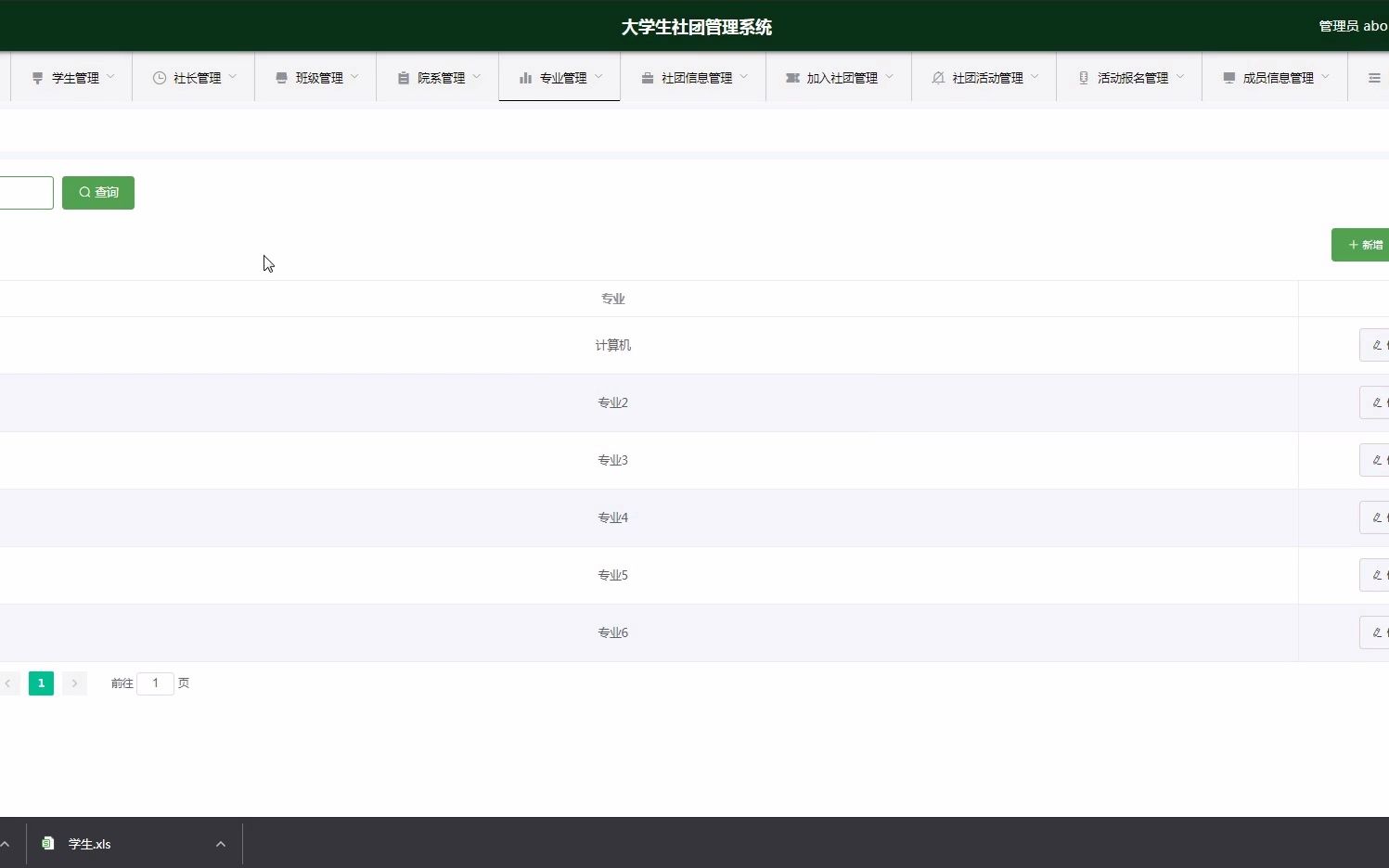The height and width of the screenshot is (868, 1389).
Task: Expand the 院系管理 dropdown arrow
Action: 476,76
